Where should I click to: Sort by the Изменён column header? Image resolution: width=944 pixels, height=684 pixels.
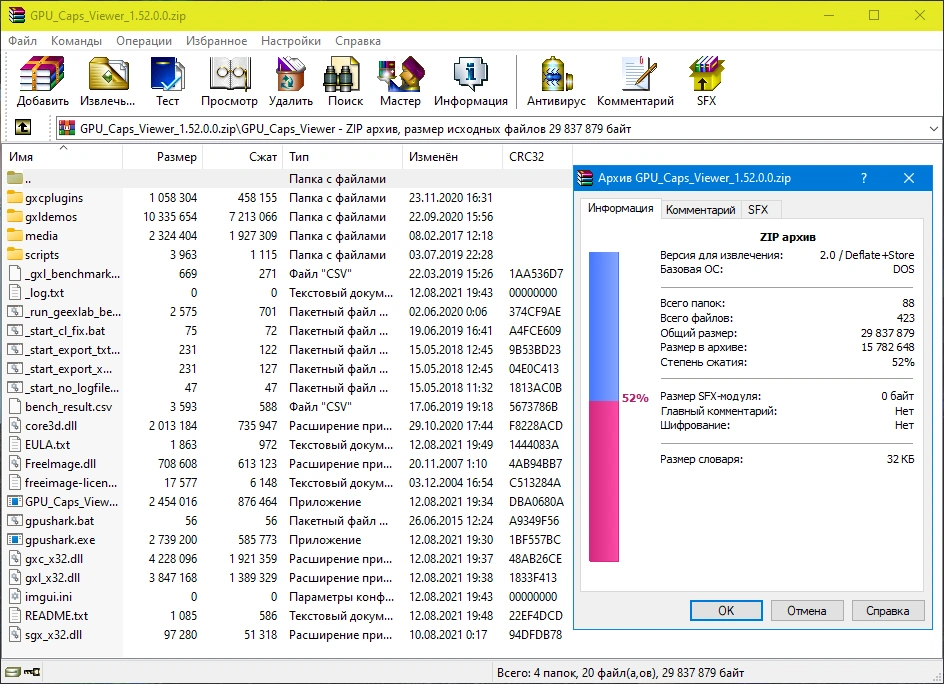(x=452, y=157)
